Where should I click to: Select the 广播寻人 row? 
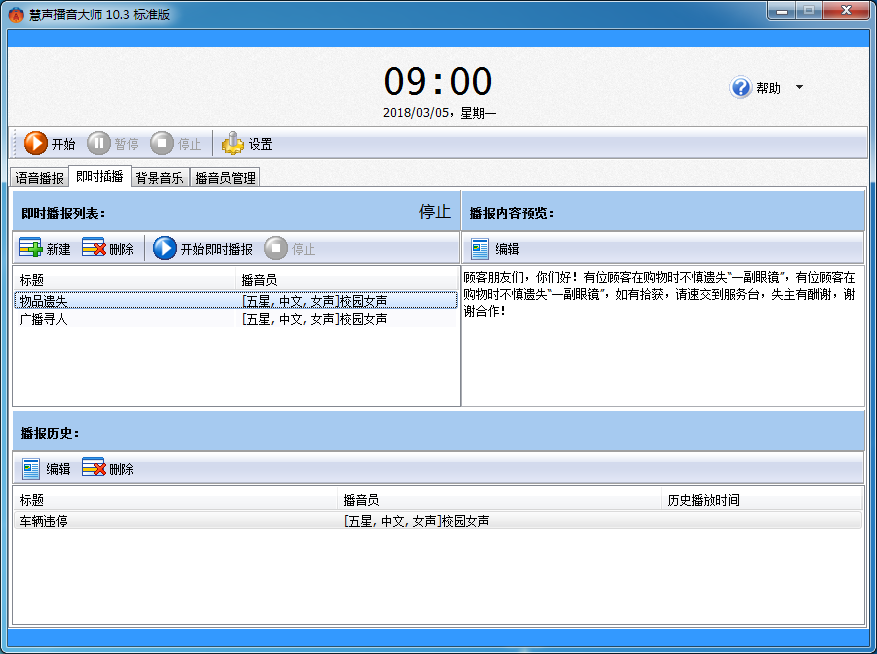[235, 319]
